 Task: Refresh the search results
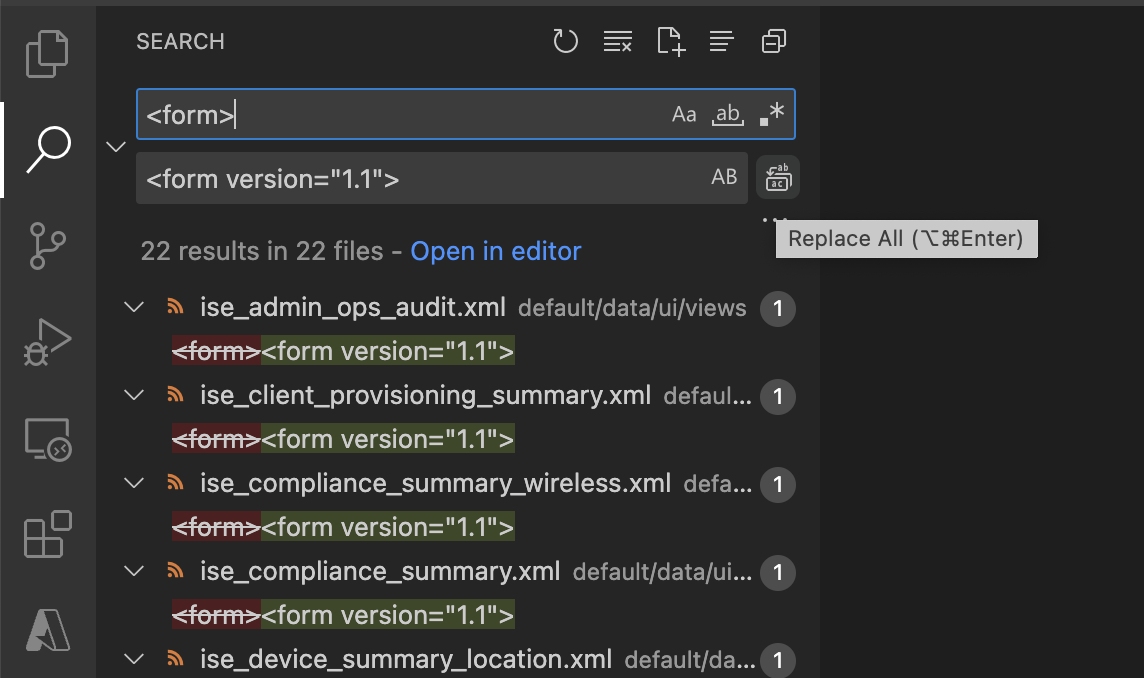tap(566, 41)
